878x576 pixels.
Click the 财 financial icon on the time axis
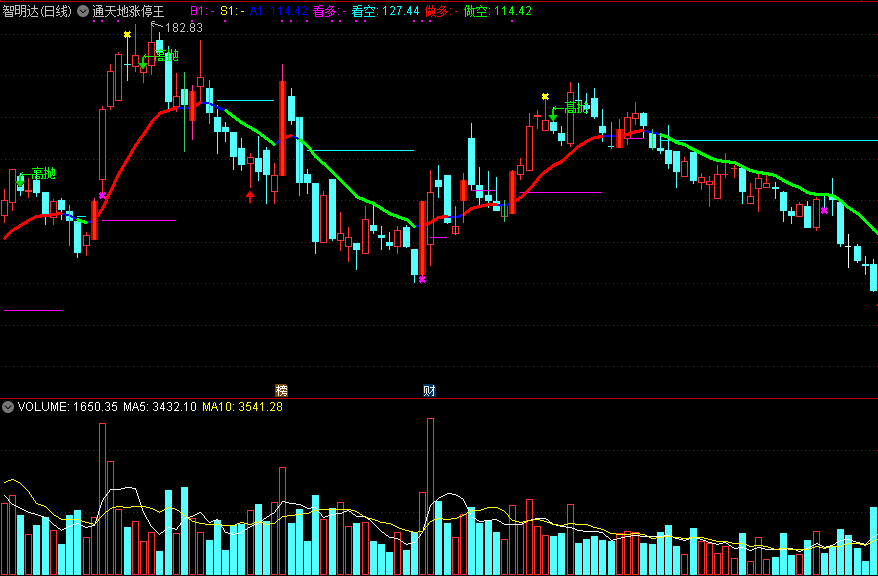(429, 391)
